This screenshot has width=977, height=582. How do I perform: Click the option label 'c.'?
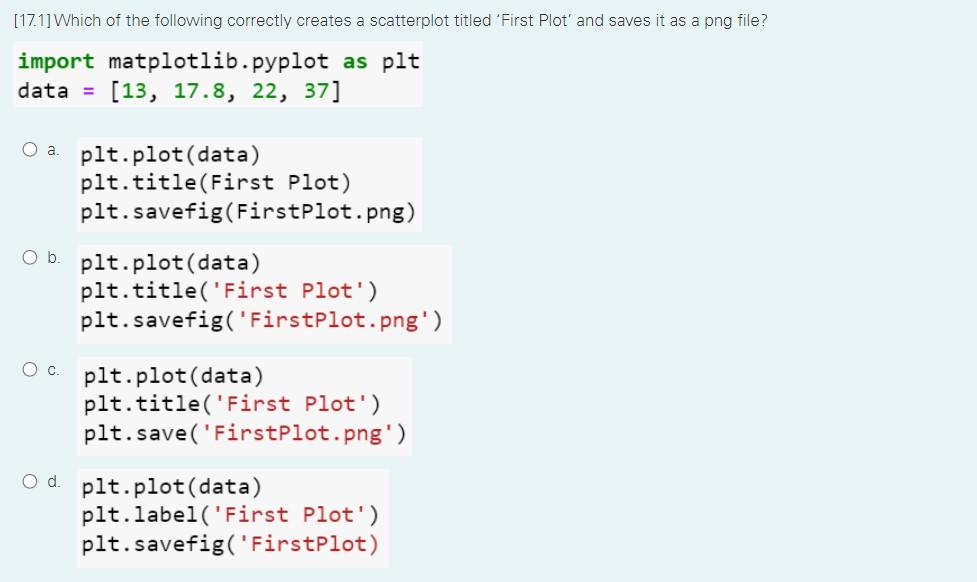click(x=51, y=368)
